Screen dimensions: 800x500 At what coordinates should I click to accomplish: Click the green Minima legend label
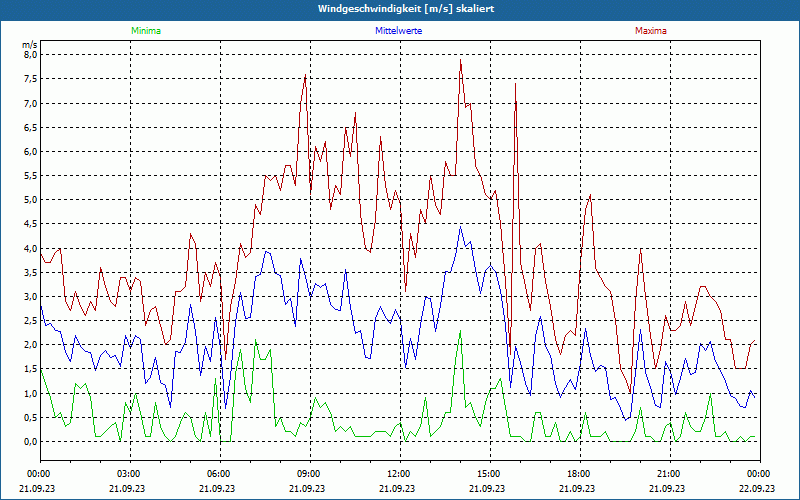point(146,31)
